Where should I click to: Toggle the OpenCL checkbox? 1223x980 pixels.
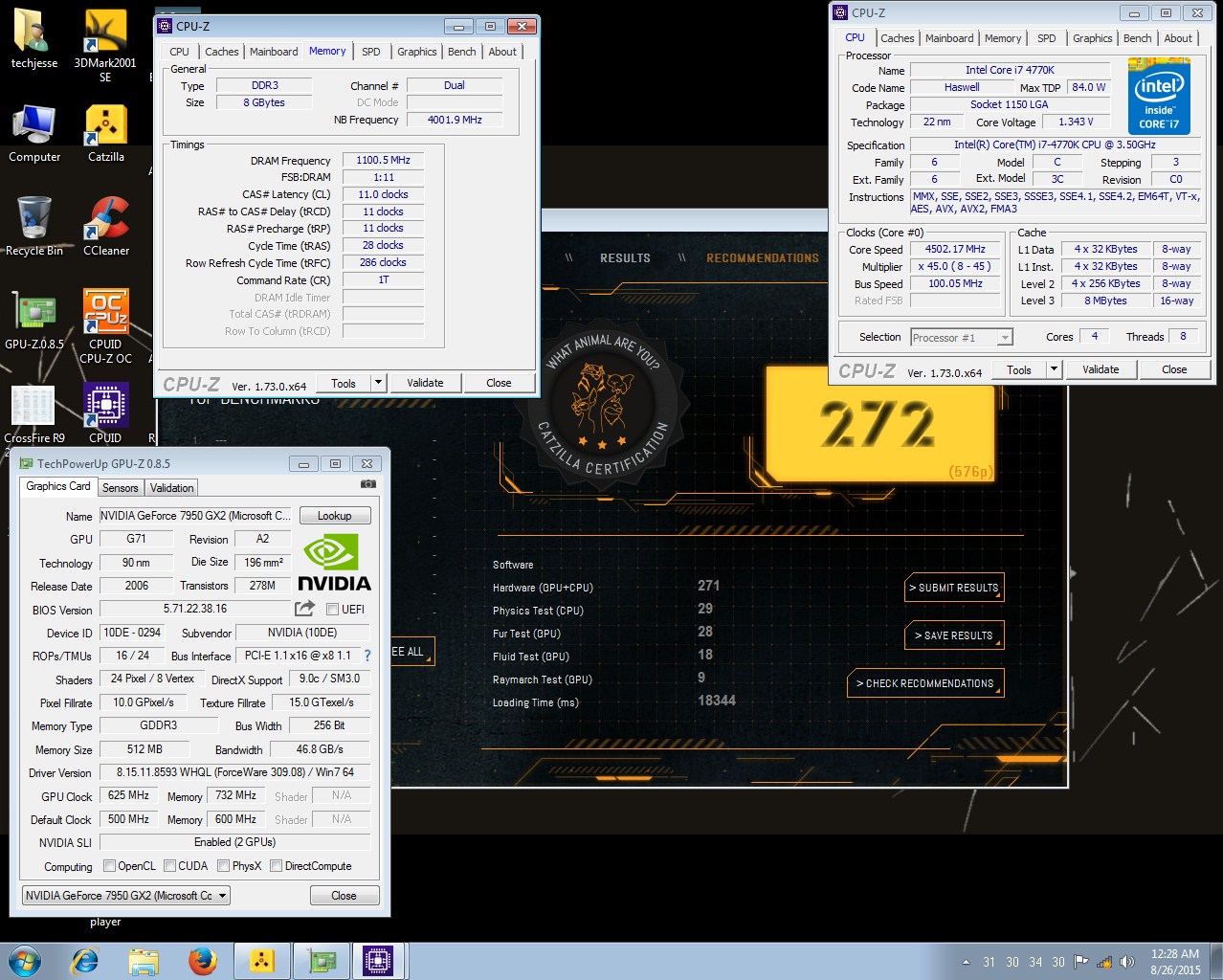point(109,866)
